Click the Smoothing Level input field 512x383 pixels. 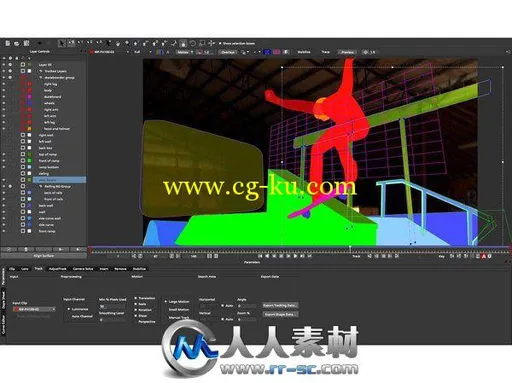pyautogui.click(x=112, y=320)
